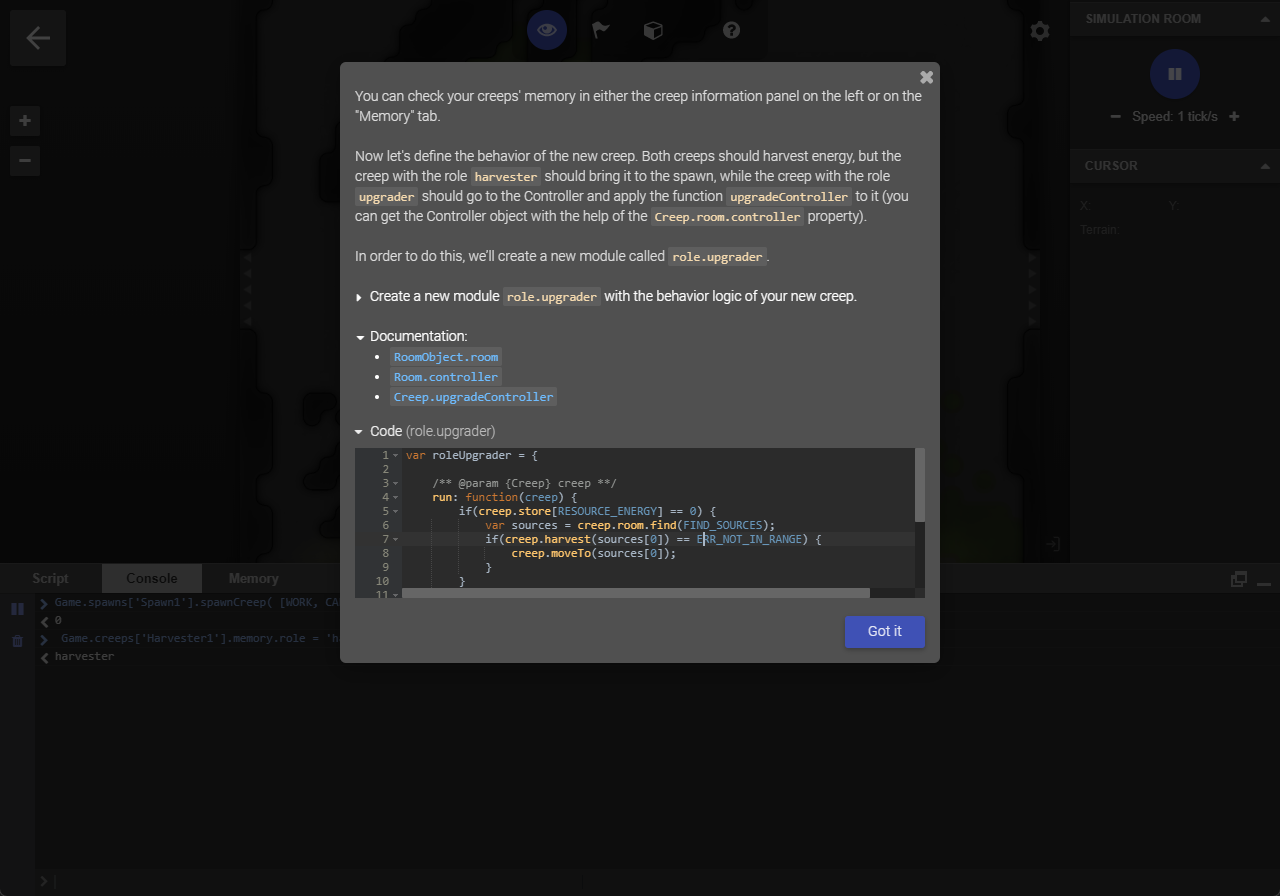Open the Room.controller documentation link
The width and height of the screenshot is (1280, 896).
tap(445, 377)
